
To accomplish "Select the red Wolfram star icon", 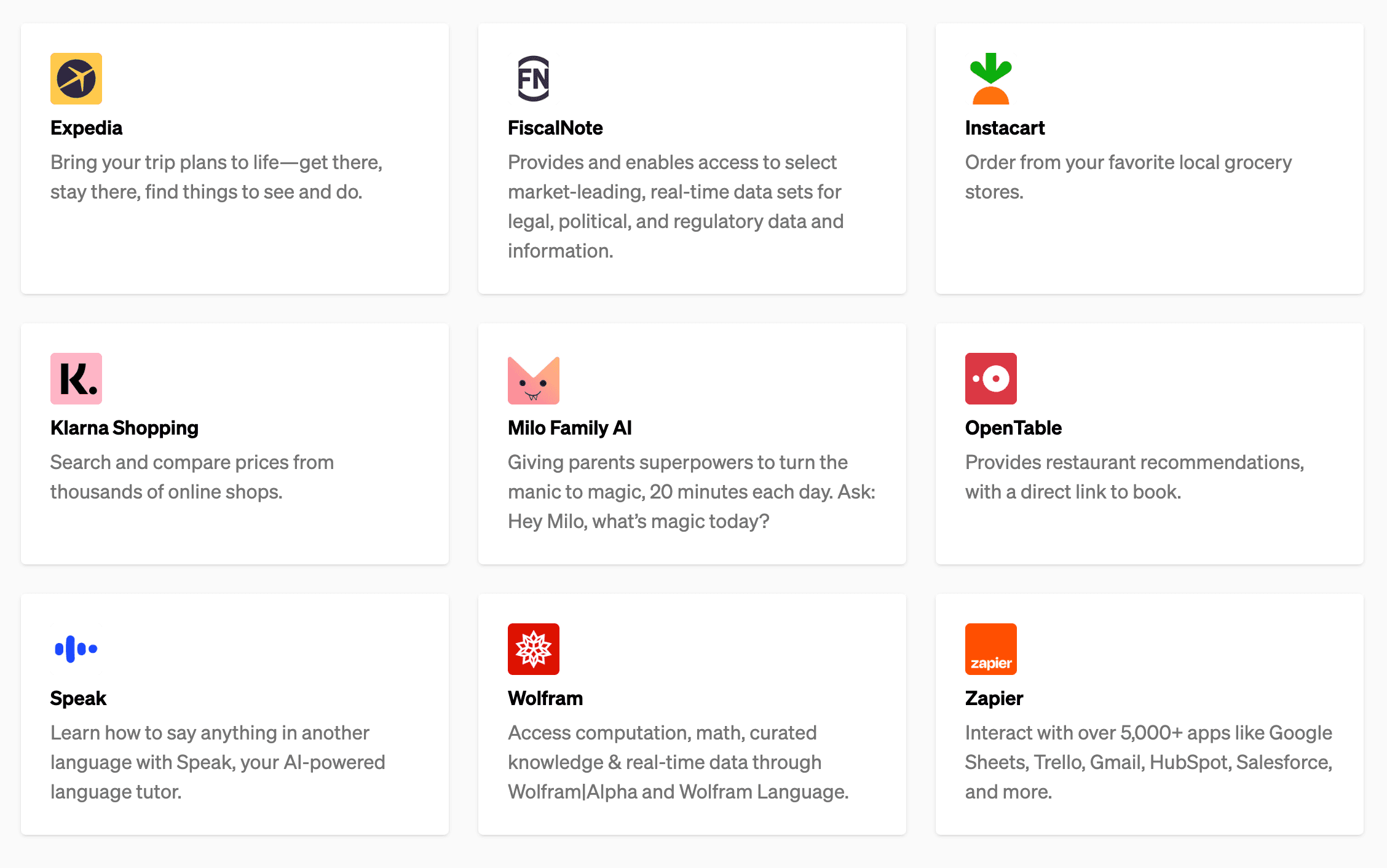I will (x=533, y=649).
